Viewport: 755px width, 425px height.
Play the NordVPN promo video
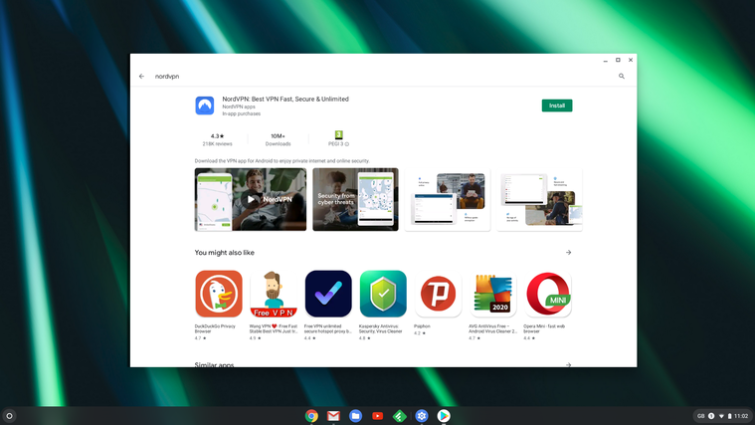[251, 199]
